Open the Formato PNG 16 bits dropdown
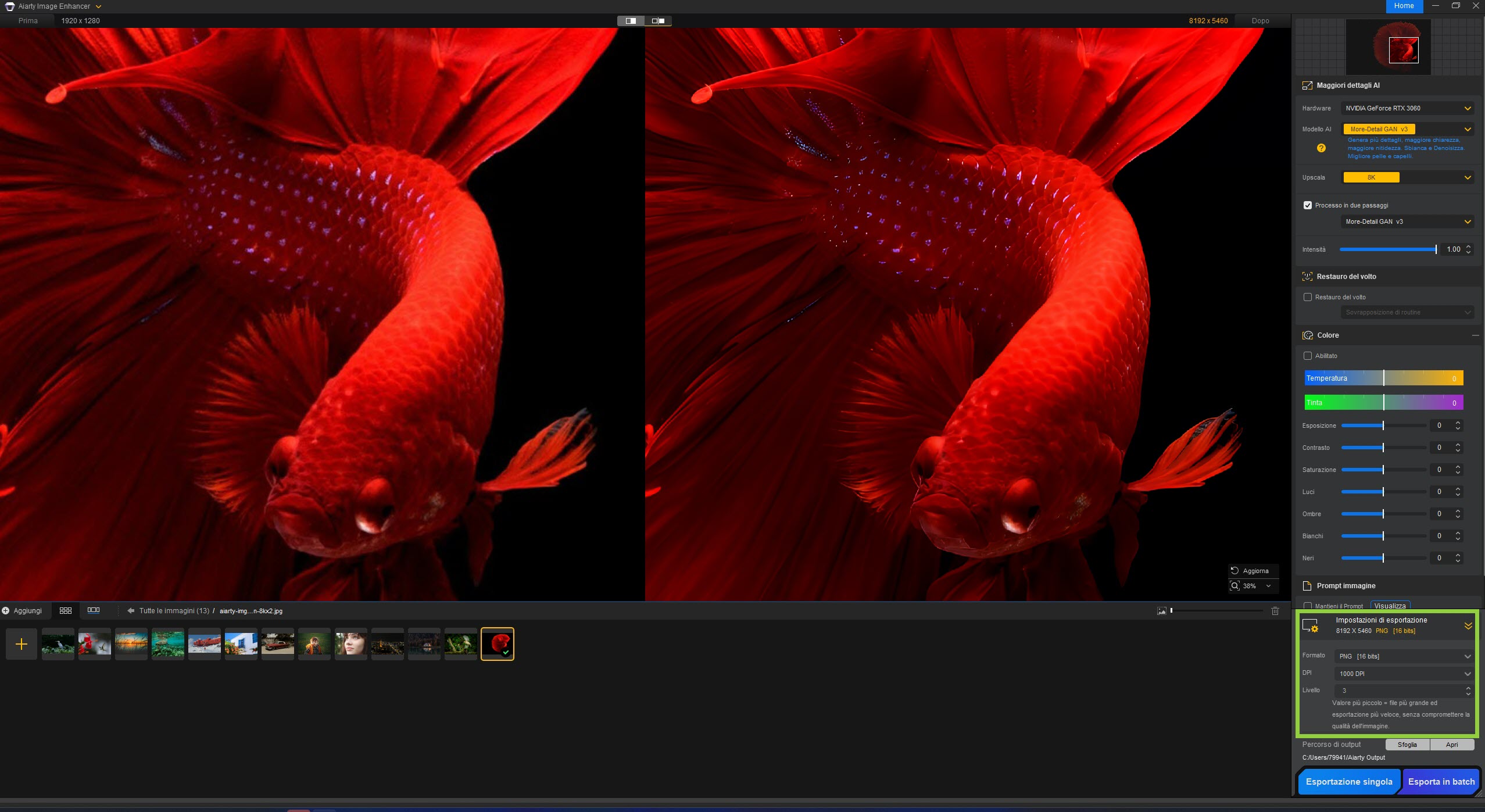1485x812 pixels. tap(1404, 656)
